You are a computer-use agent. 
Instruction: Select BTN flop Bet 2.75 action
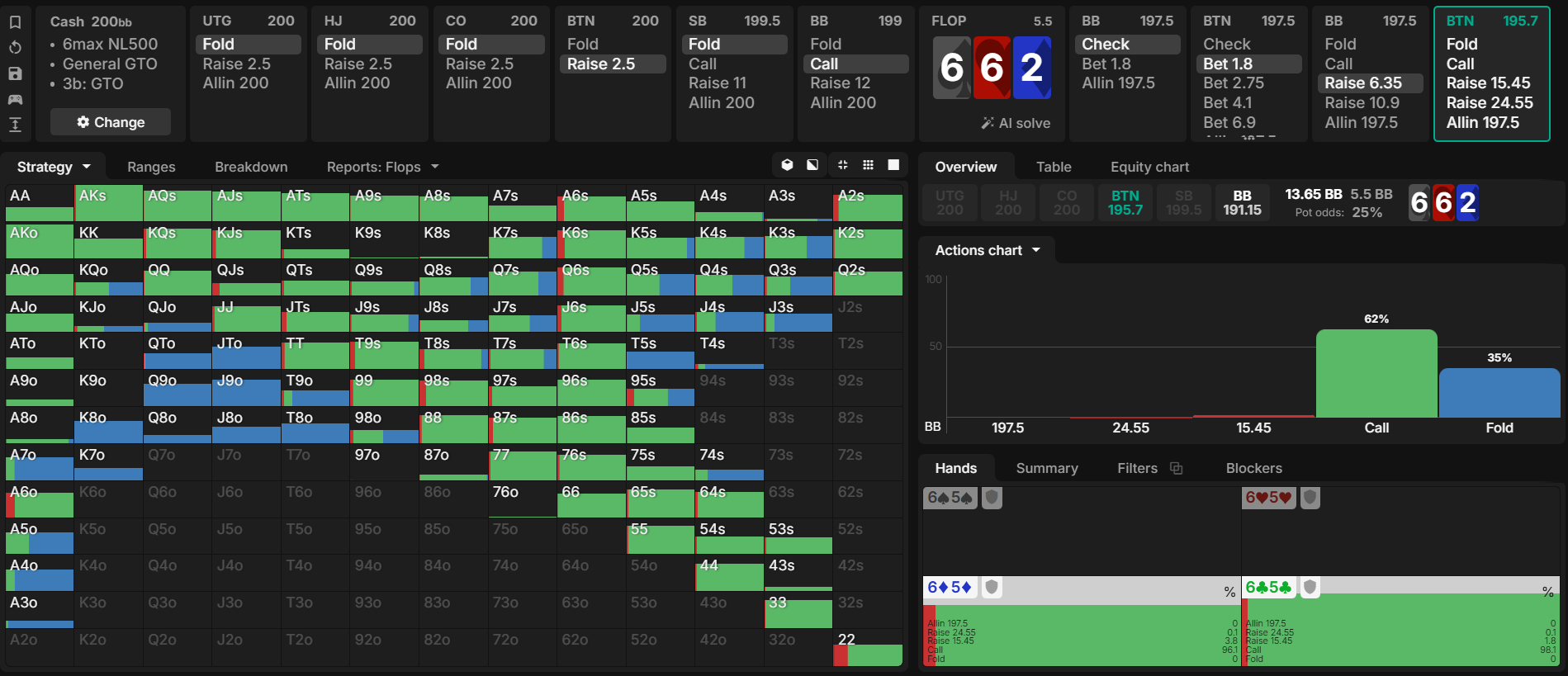pos(1248,83)
